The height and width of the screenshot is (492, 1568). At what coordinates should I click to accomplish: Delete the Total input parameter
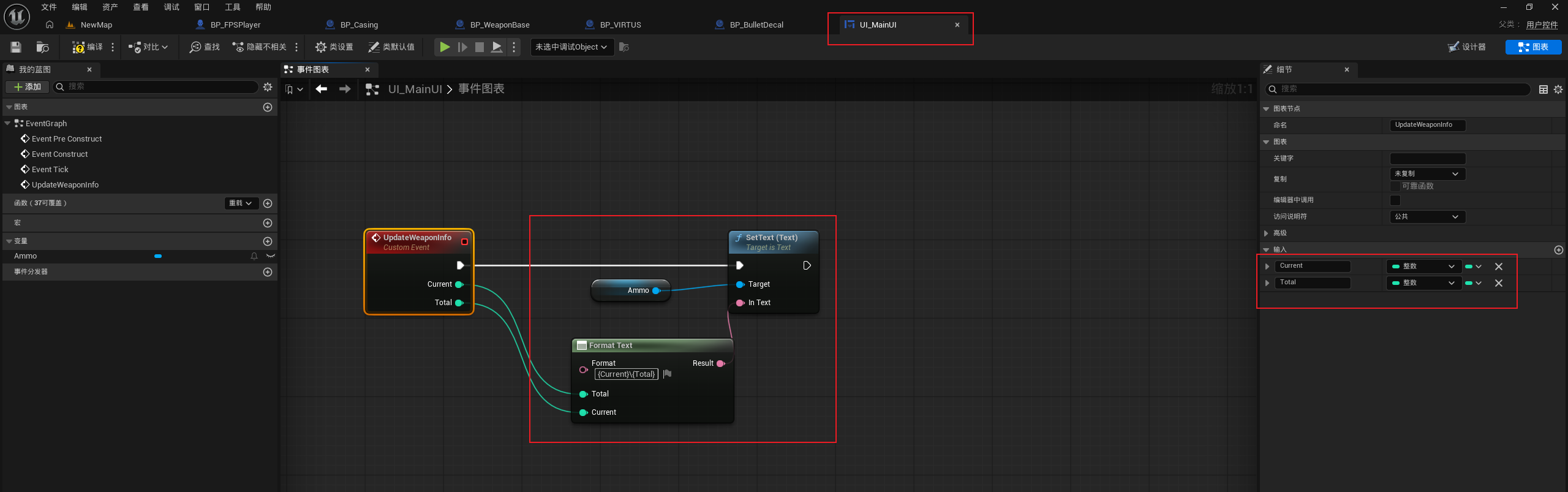tap(1499, 283)
